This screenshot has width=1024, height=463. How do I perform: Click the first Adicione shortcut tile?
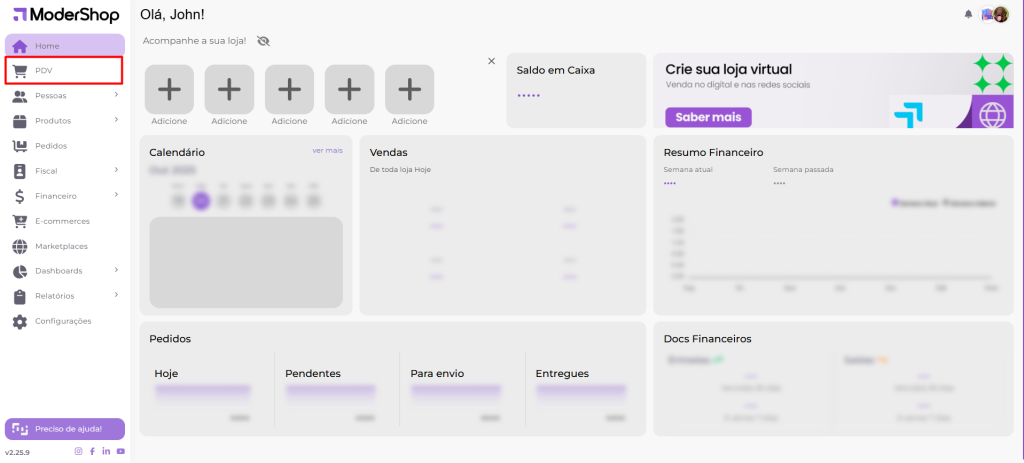pos(169,89)
